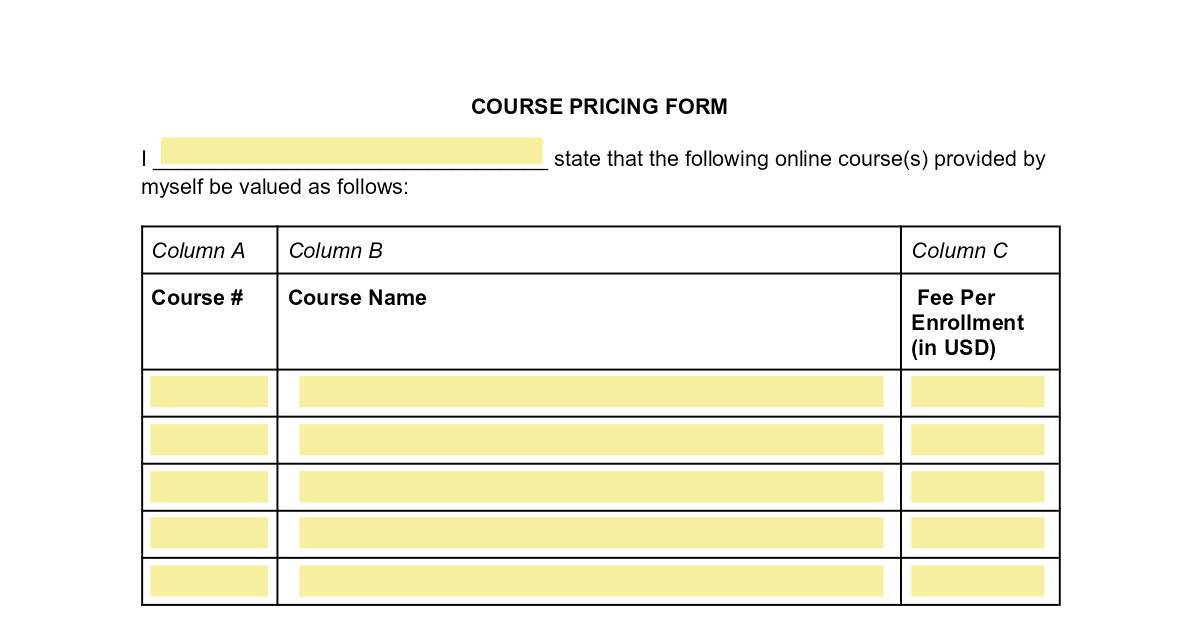
Task: Activate the fourth row Course Name field
Action: pyautogui.click(x=590, y=533)
